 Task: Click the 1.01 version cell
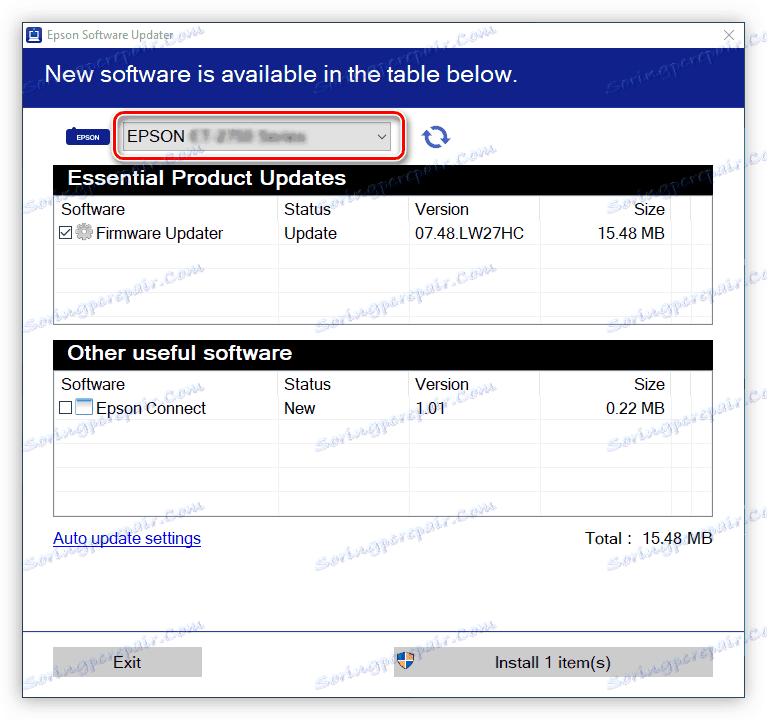click(x=430, y=408)
